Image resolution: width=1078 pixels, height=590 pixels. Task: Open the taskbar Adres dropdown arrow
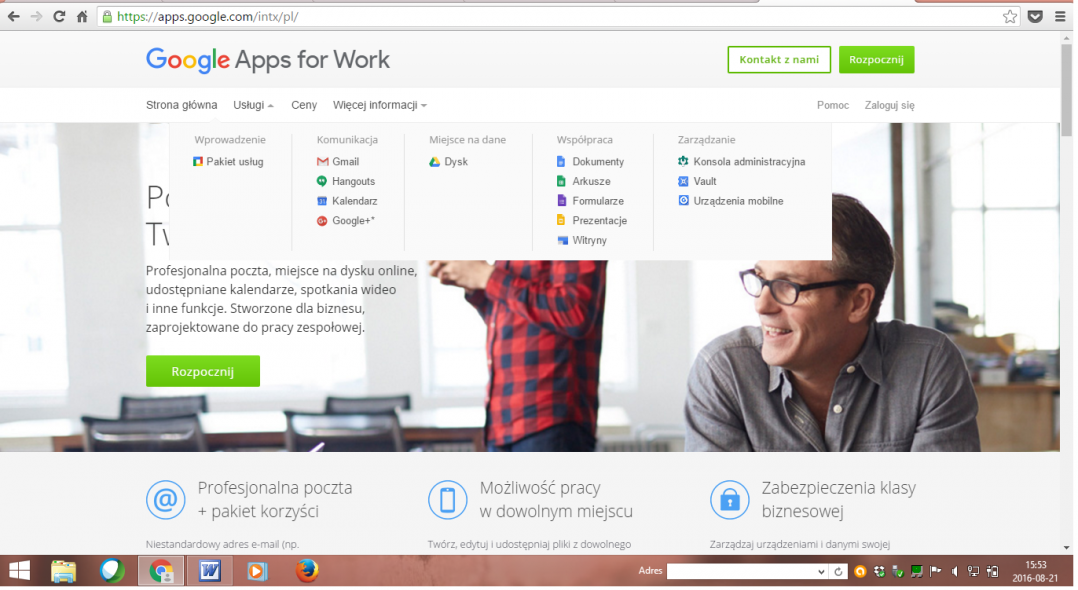tap(821, 571)
